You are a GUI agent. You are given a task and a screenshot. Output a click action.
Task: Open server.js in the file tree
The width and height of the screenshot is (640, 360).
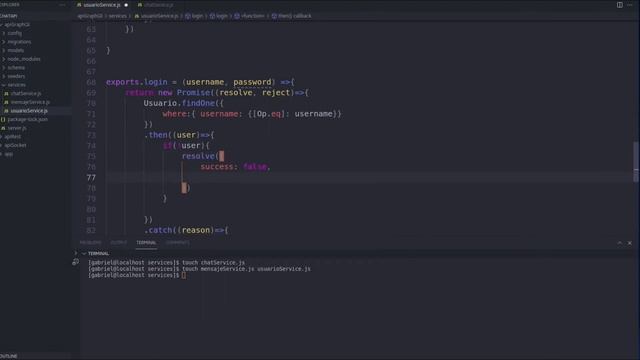pos(17,128)
